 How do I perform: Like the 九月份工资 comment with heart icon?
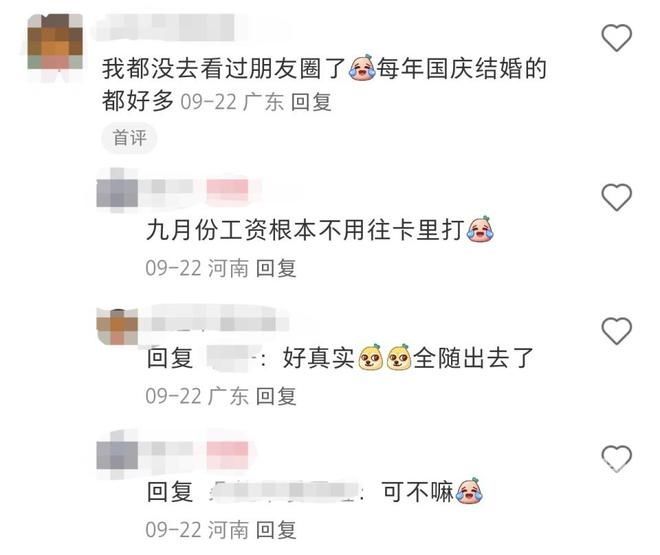click(616, 197)
